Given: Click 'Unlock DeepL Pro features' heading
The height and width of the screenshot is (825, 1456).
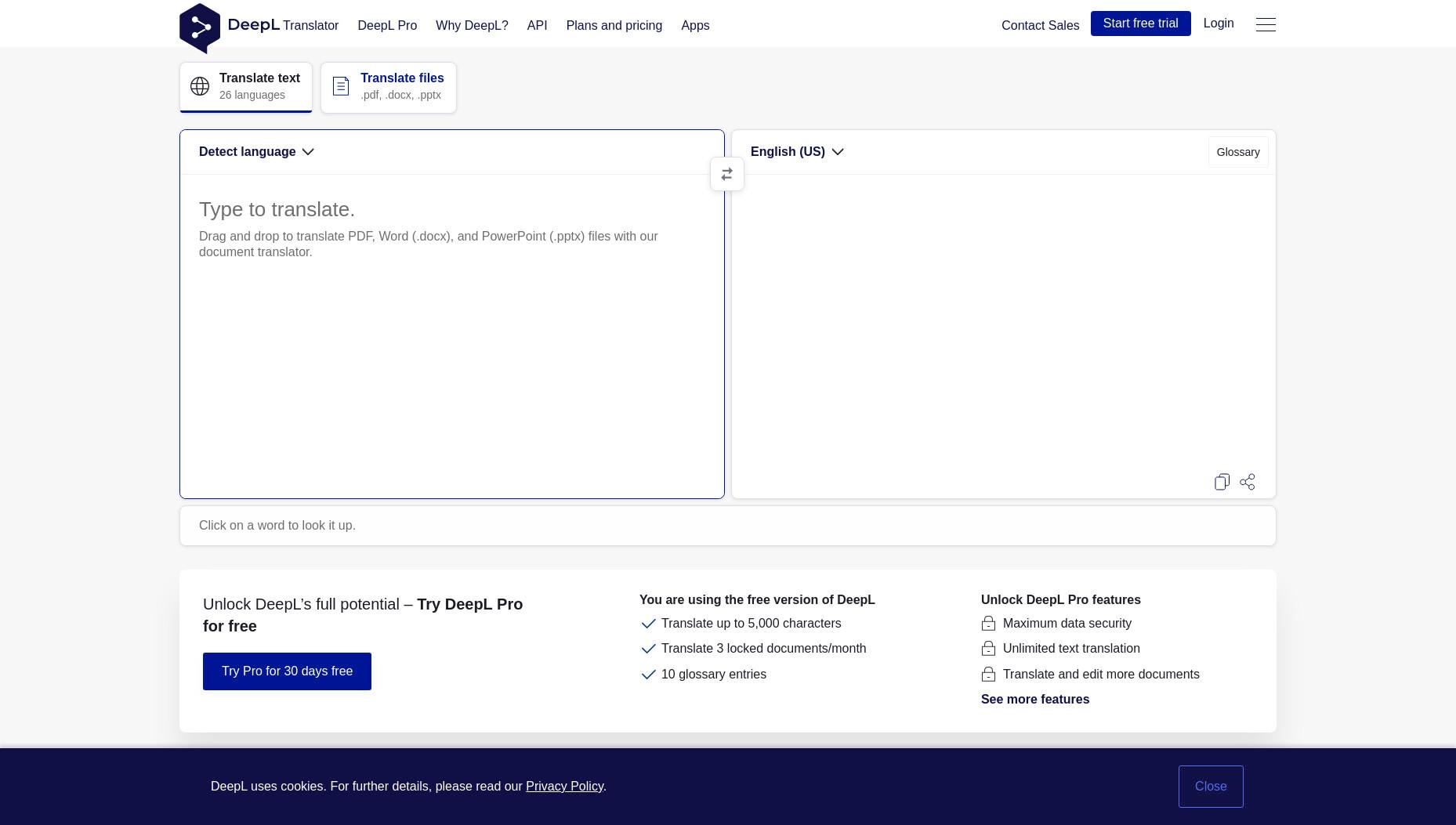Looking at the screenshot, I should [x=1061, y=600].
